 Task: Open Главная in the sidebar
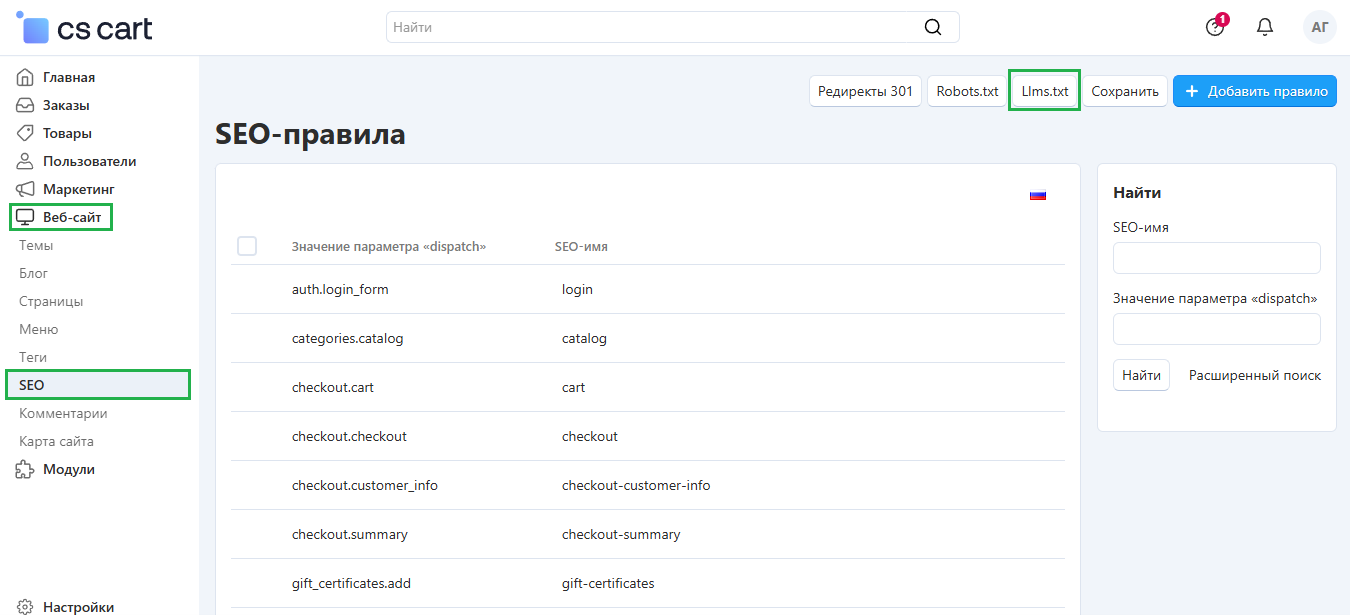coord(68,77)
